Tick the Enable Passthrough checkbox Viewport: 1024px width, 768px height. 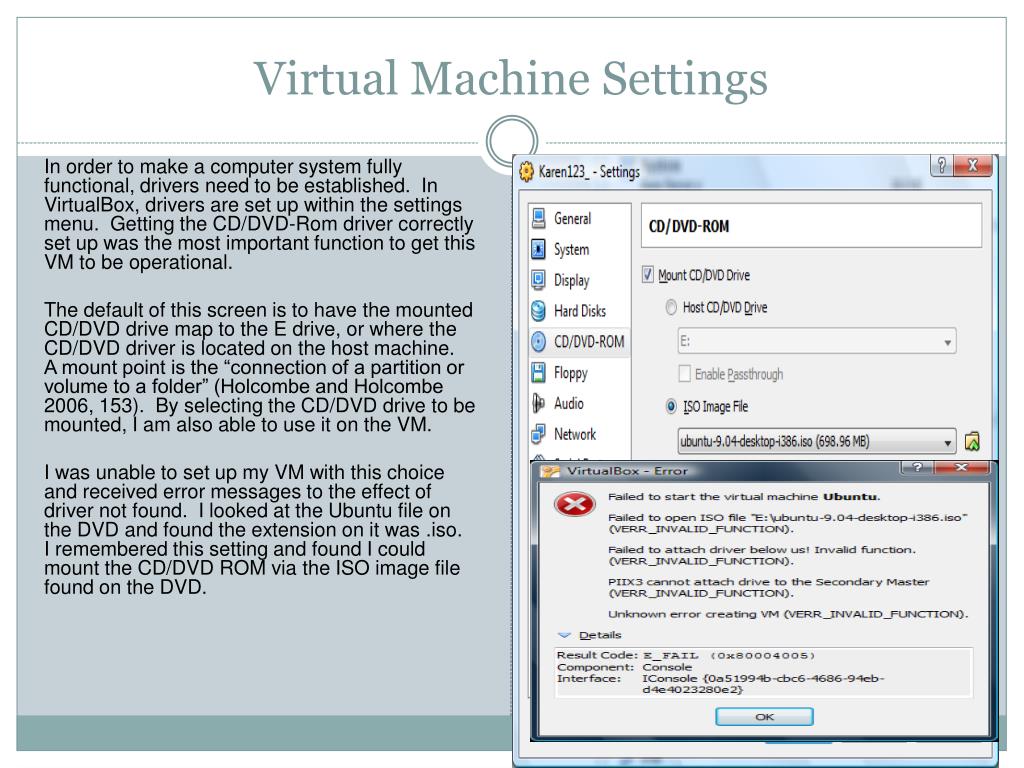click(684, 374)
